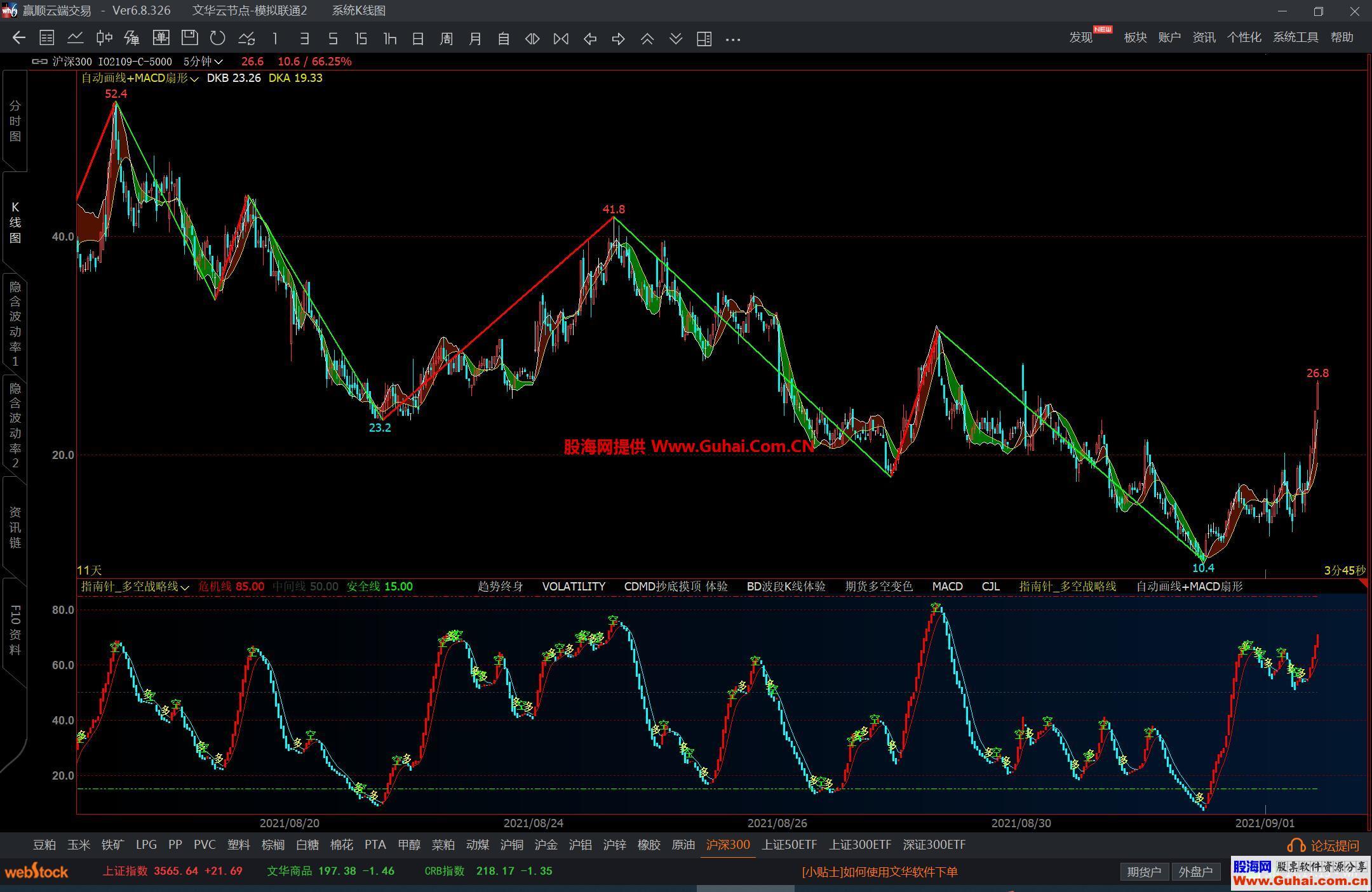The height and width of the screenshot is (892, 1372).
Task: Switch to weekly (周) period
Action: click(x=446, y=39)
